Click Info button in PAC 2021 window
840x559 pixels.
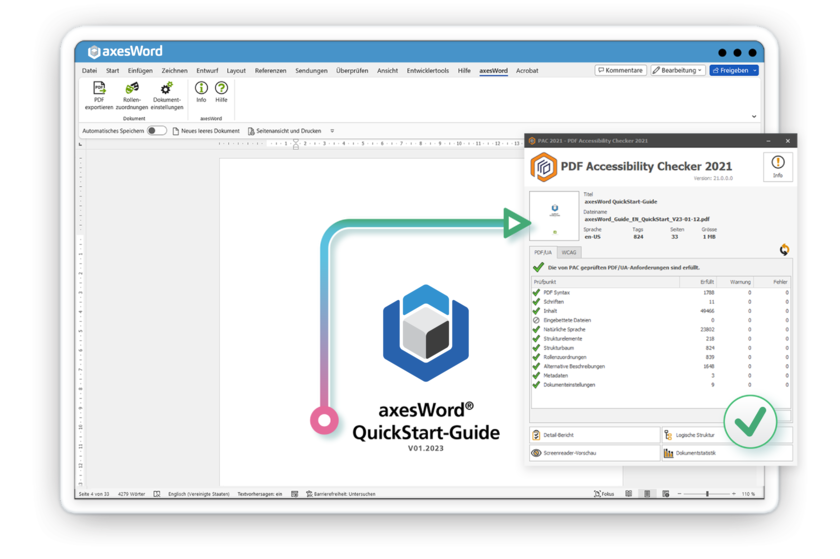tap(778, 167)
